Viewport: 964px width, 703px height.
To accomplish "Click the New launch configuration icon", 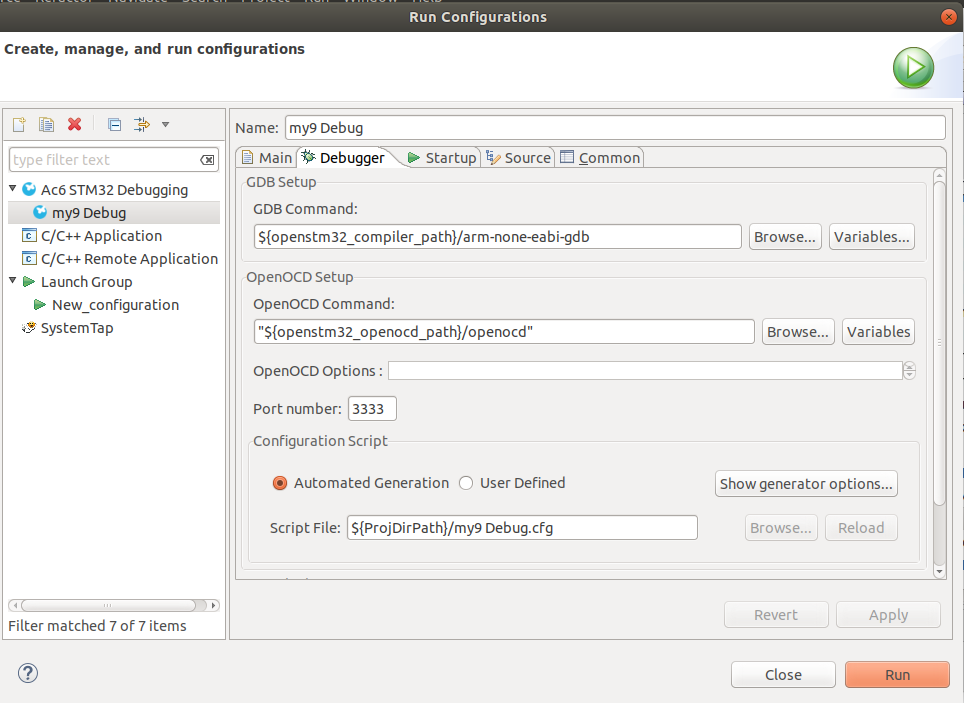I will 19,125.
